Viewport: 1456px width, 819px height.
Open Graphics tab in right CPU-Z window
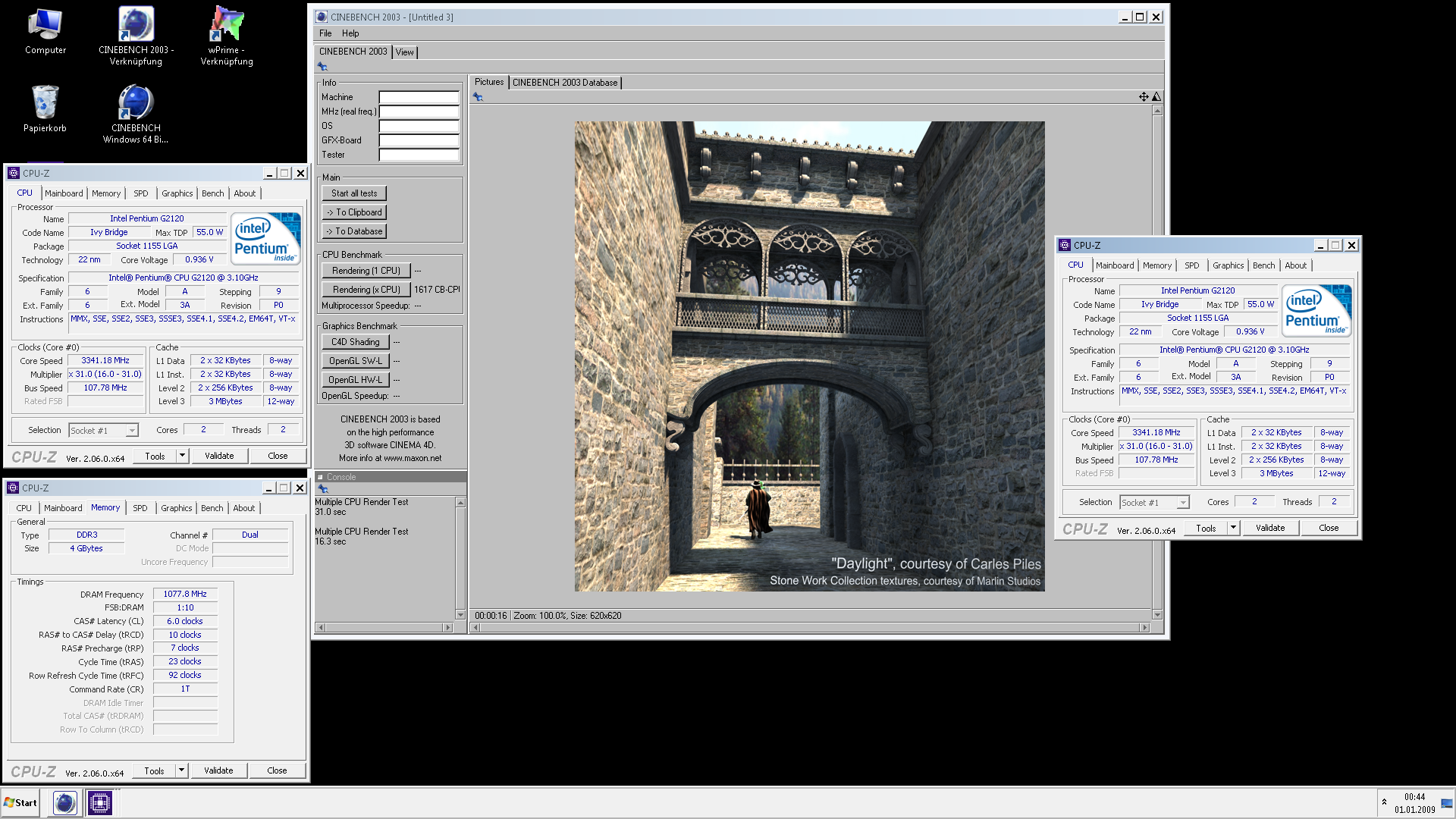(x=1228, y=265)
